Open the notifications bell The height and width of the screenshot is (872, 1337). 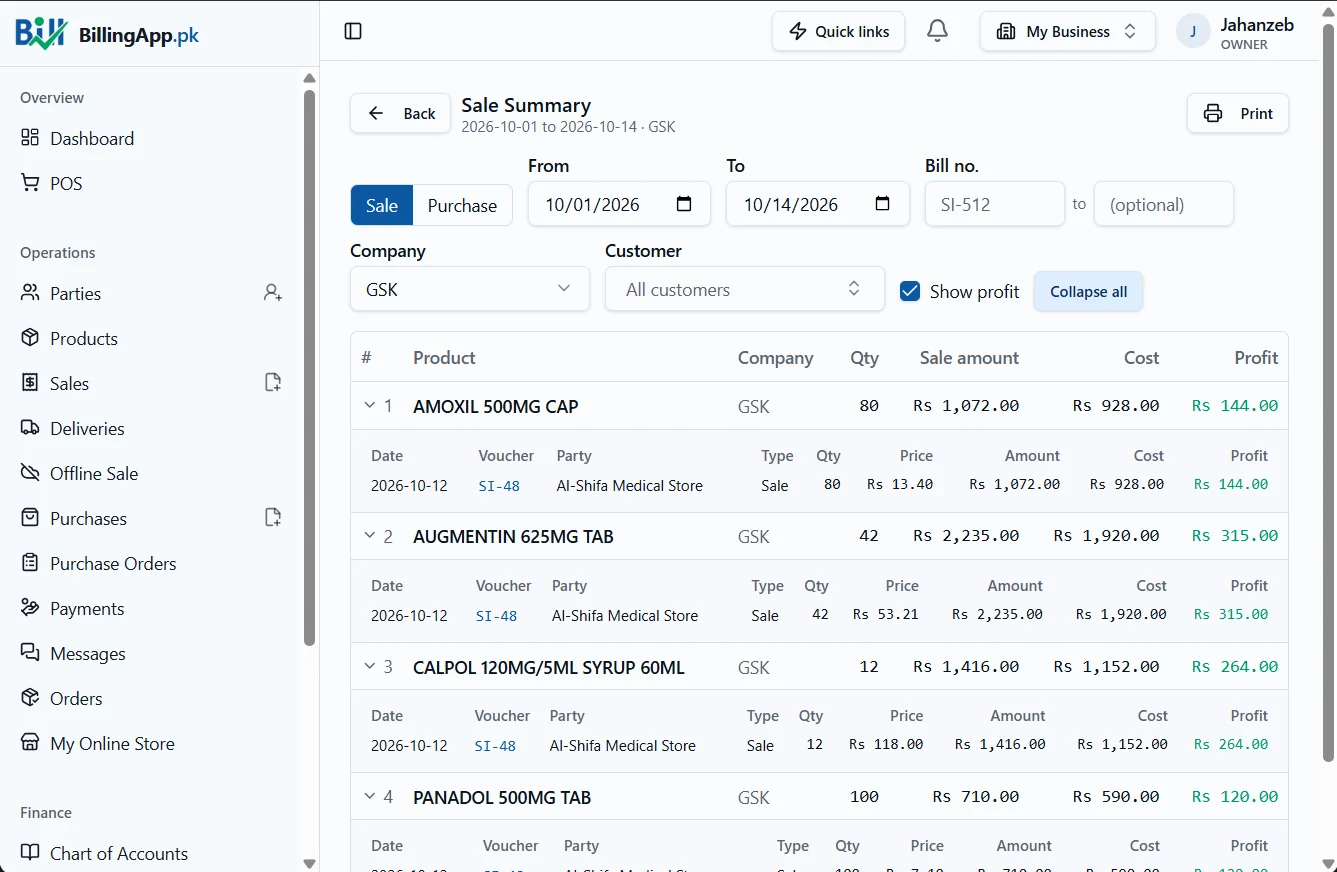point(937,31)
